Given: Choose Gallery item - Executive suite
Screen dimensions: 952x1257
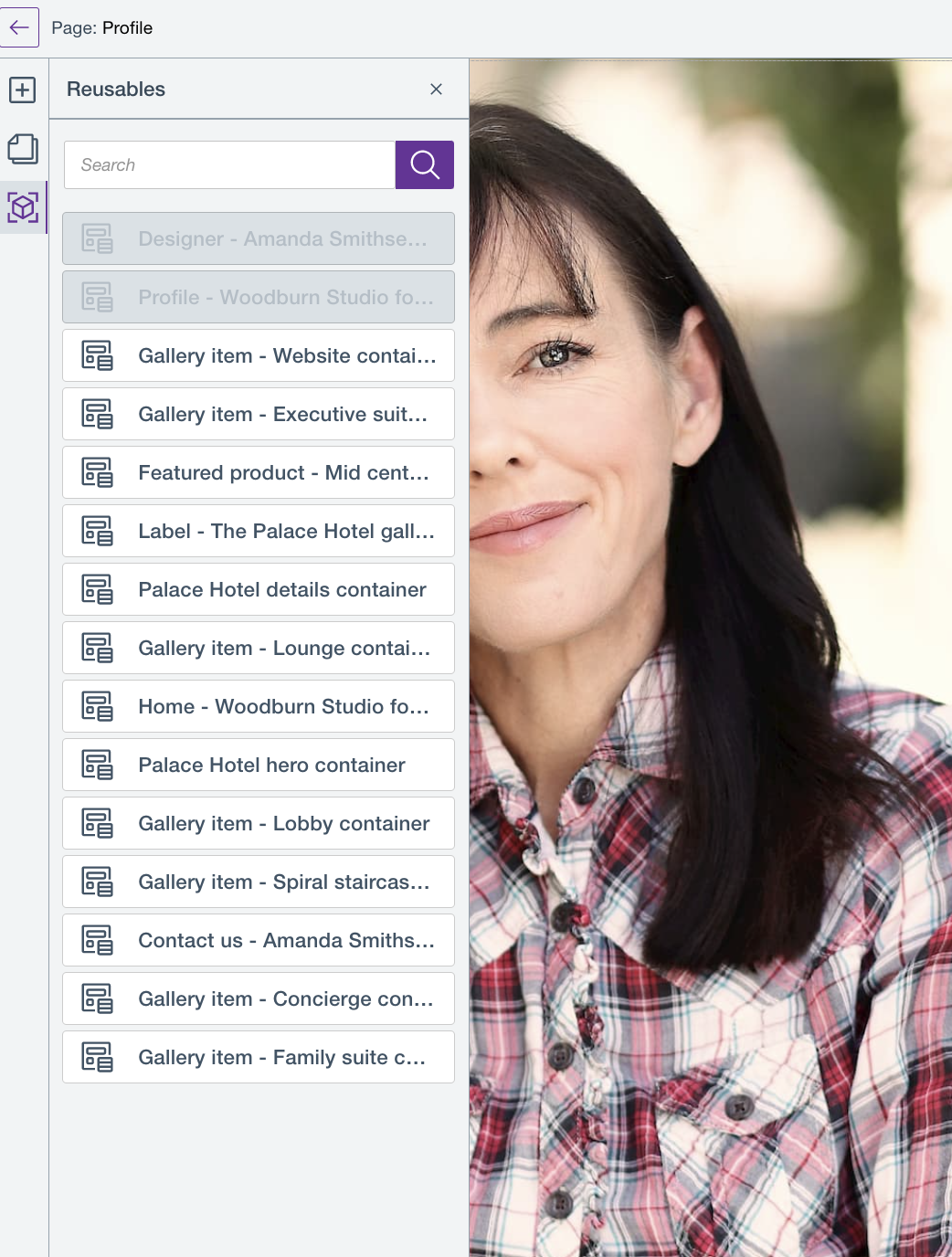Looking at the screenshot, I should 259,414.
